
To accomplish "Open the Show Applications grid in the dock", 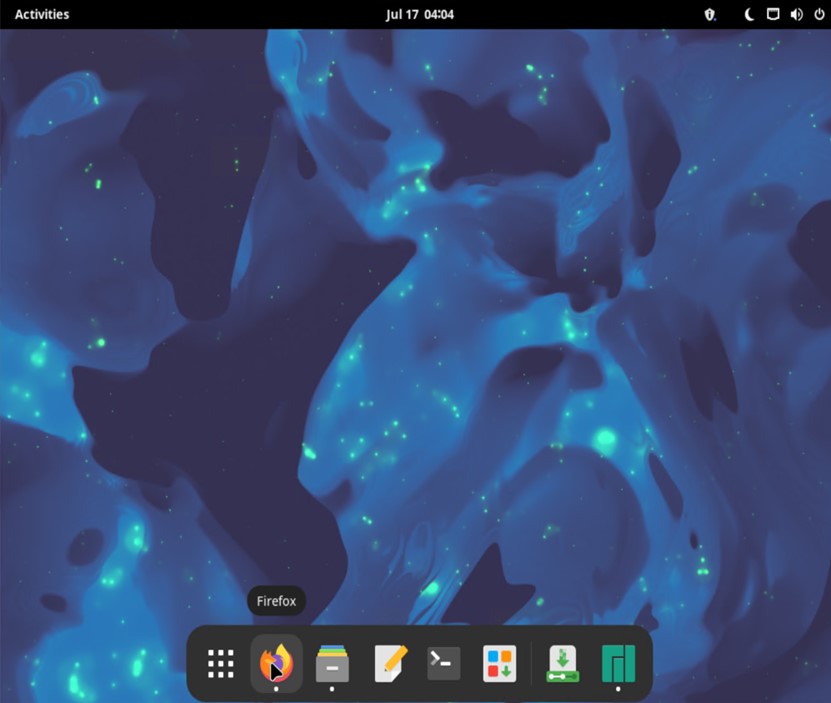I will coord(220,663).
